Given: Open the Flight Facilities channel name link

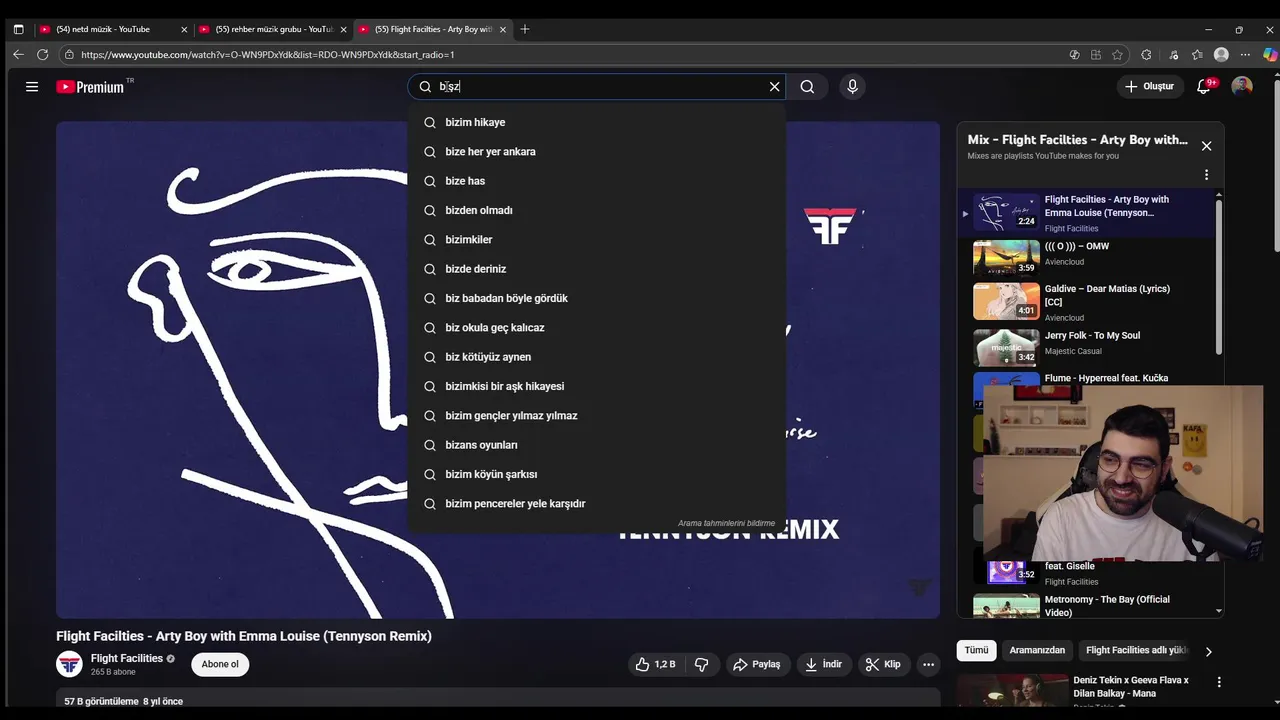Looking at the screenshot, I should pos(126,658).
